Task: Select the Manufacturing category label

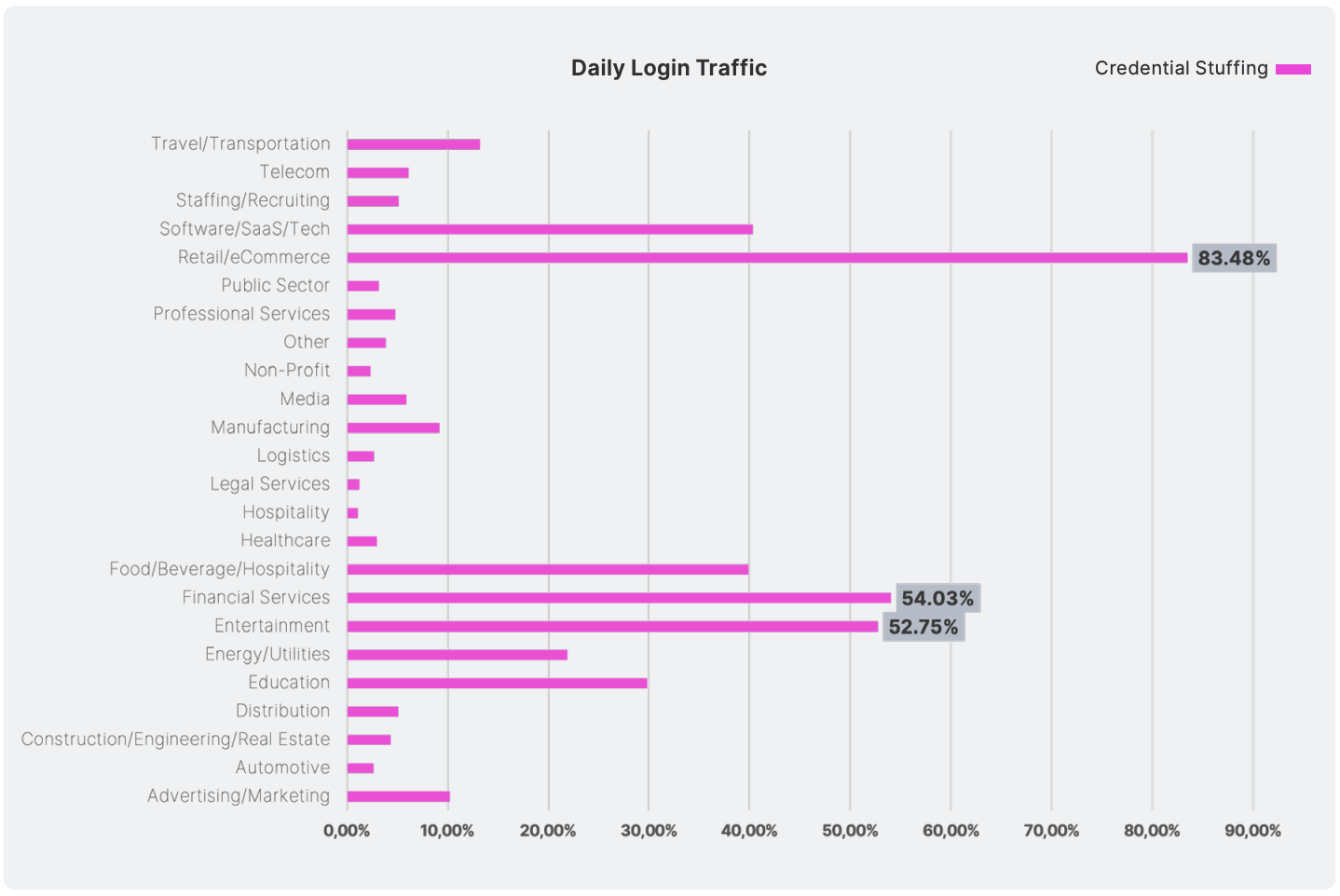Action: click(270, 428)
